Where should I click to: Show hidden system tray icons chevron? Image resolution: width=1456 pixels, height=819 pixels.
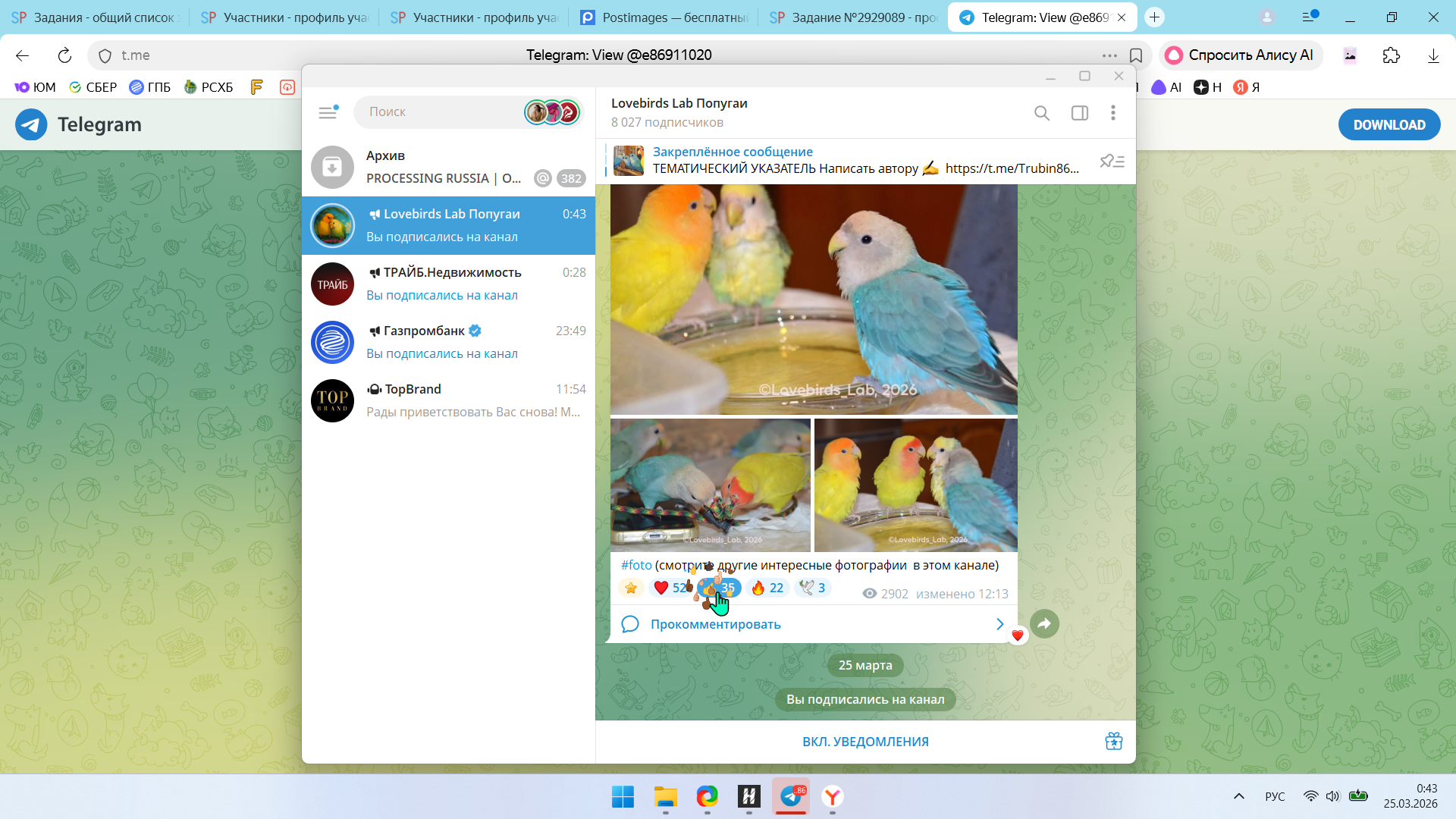pyautogui.click(x=1238, y=796)
